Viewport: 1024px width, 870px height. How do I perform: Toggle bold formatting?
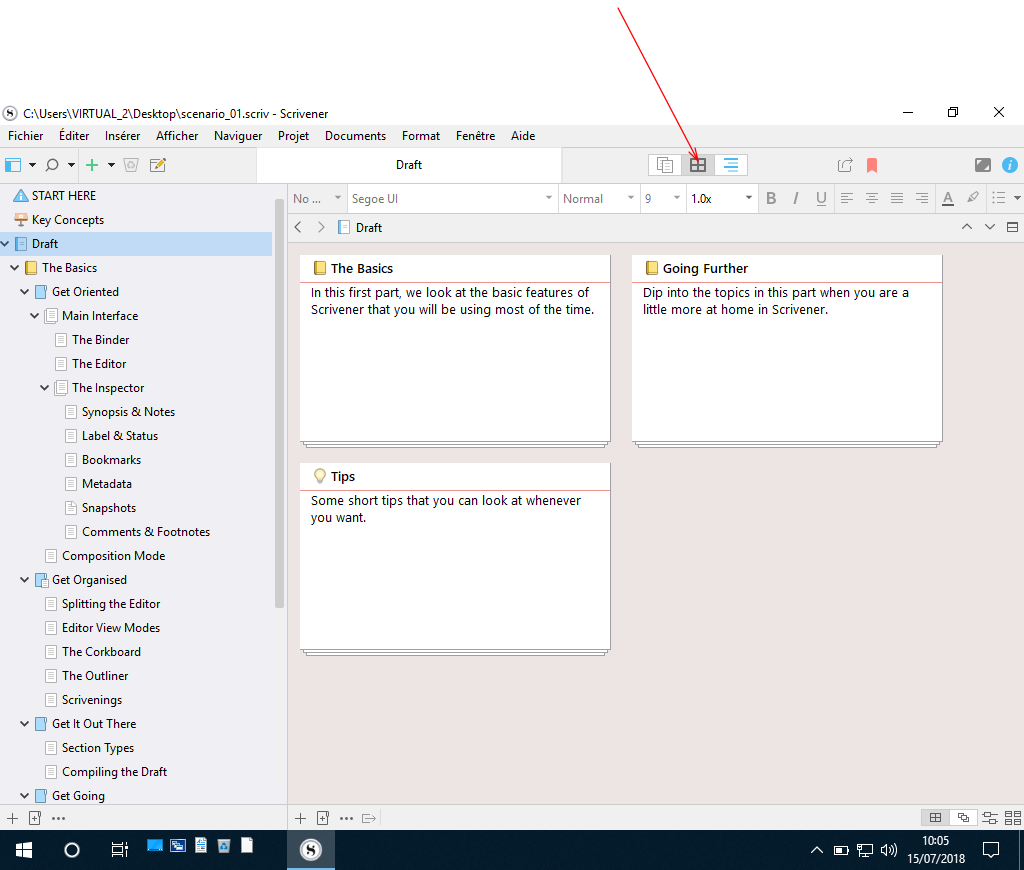771,199
